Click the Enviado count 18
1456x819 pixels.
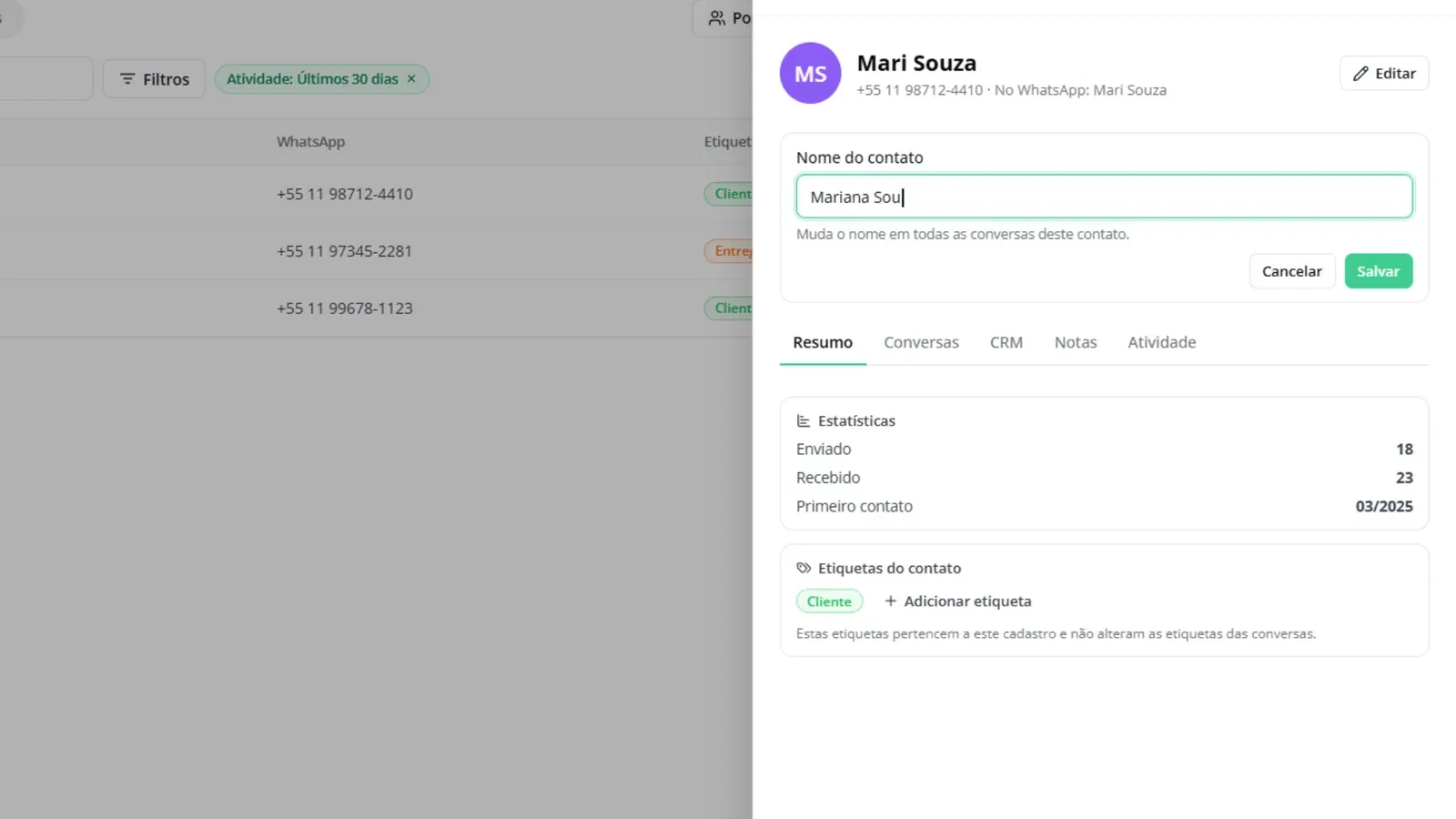click(1404, 450)
